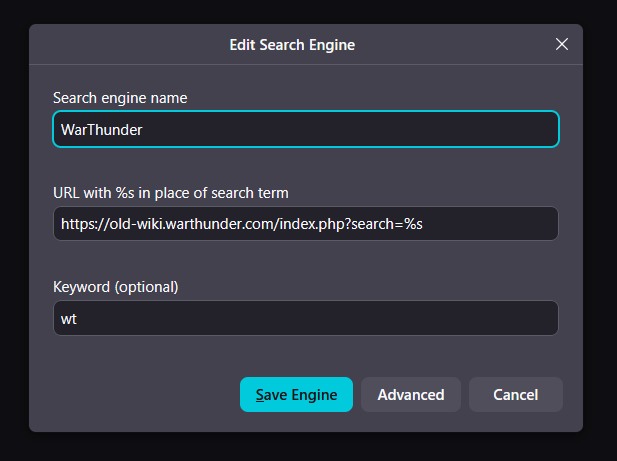
Task: Cancel editing the search engine
Action: click(515, 394)
